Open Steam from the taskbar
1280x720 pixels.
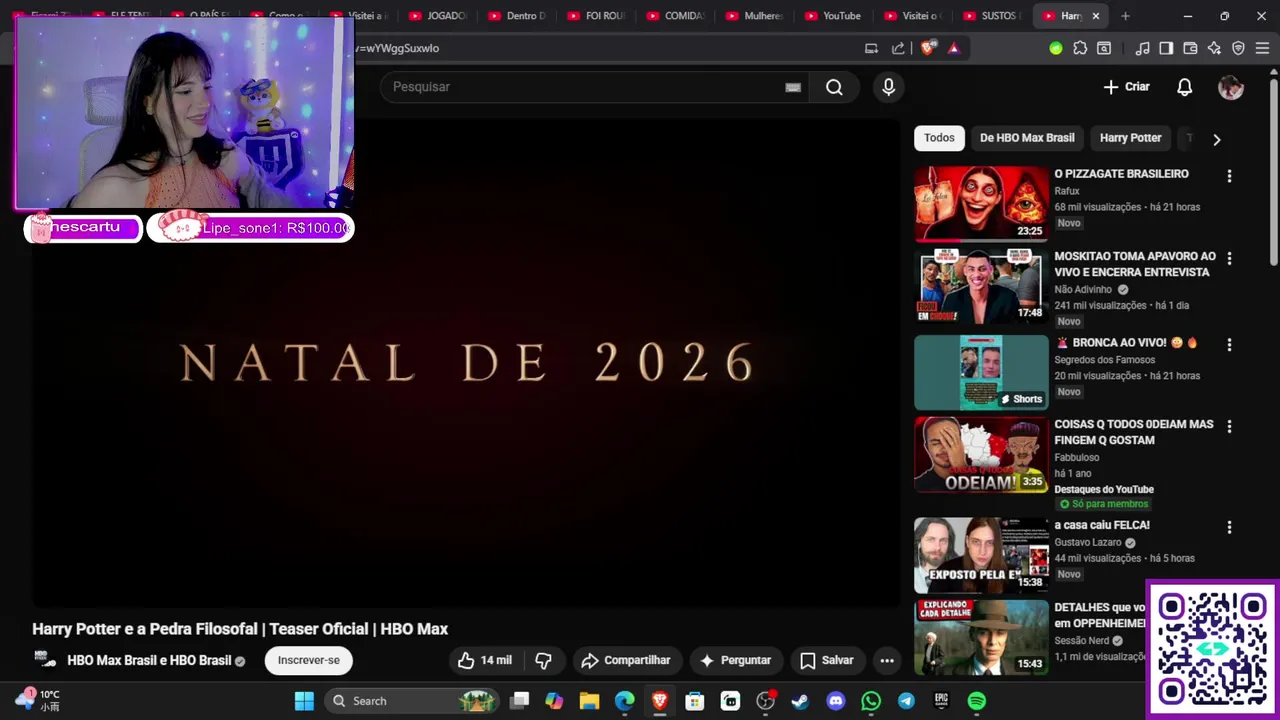click(800, 701)
